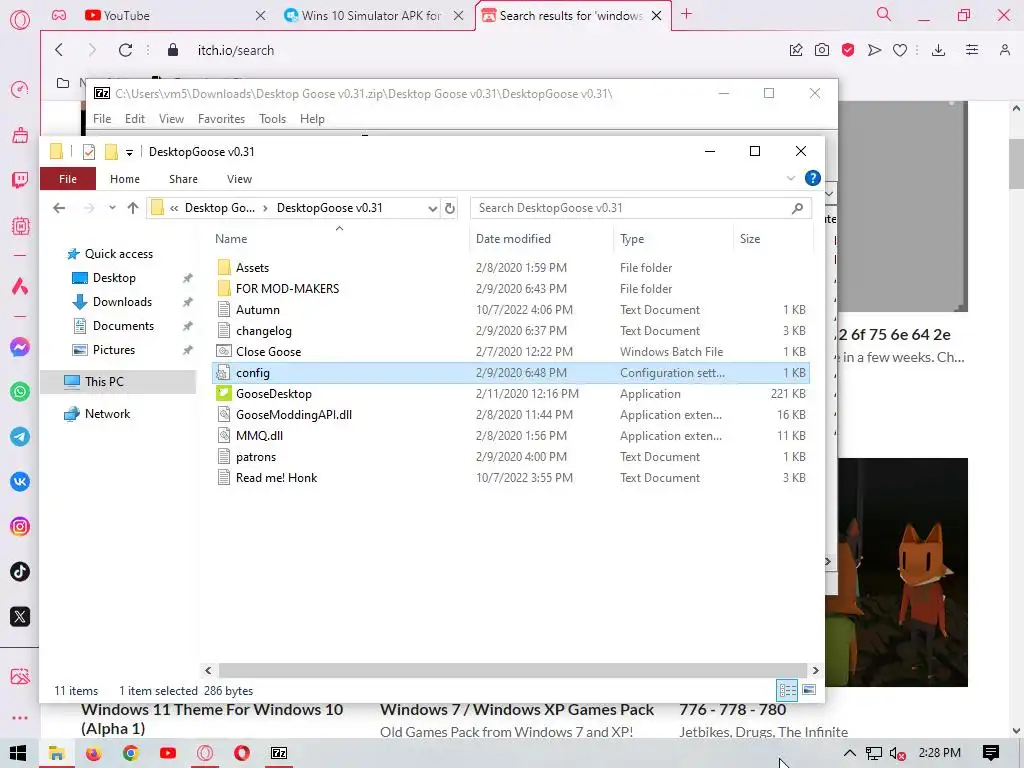Image resolution: width=1024 pixels, height=768 pixels.
Task: Select Documents in Quick access
Action: click(123, 326)
